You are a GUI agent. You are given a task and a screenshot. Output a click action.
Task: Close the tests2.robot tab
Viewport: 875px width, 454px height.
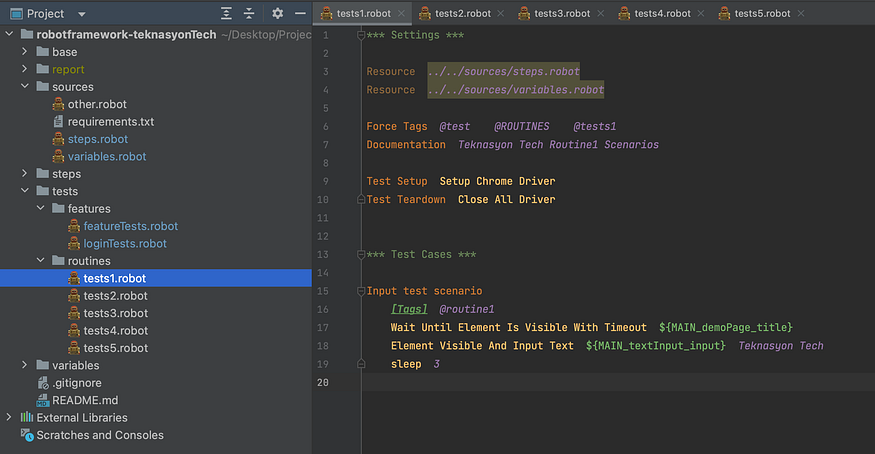point(501,13)
